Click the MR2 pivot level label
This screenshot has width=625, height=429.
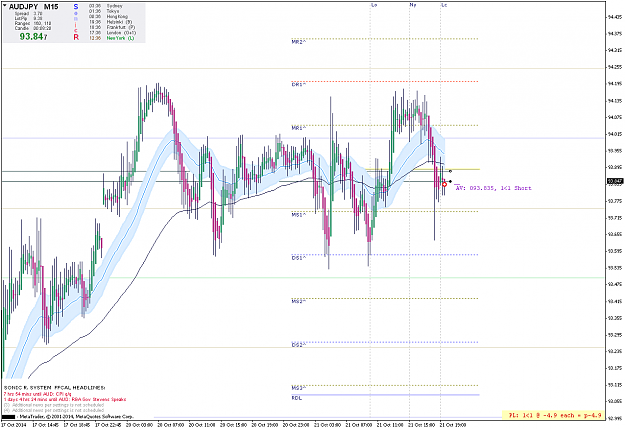coord(299,41)
